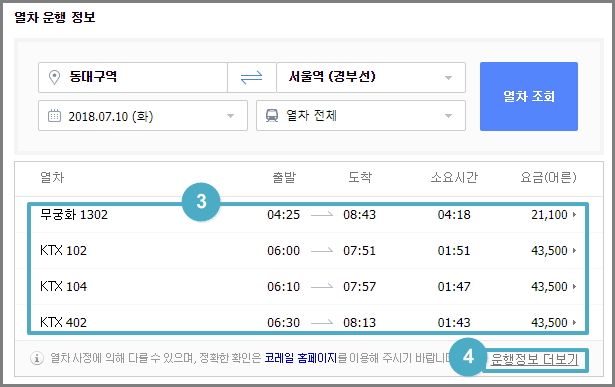Viewport: 615px width, 387px height.
Task: Open fare details arrow for KTX 104
Action: click(x=574, y=286)
